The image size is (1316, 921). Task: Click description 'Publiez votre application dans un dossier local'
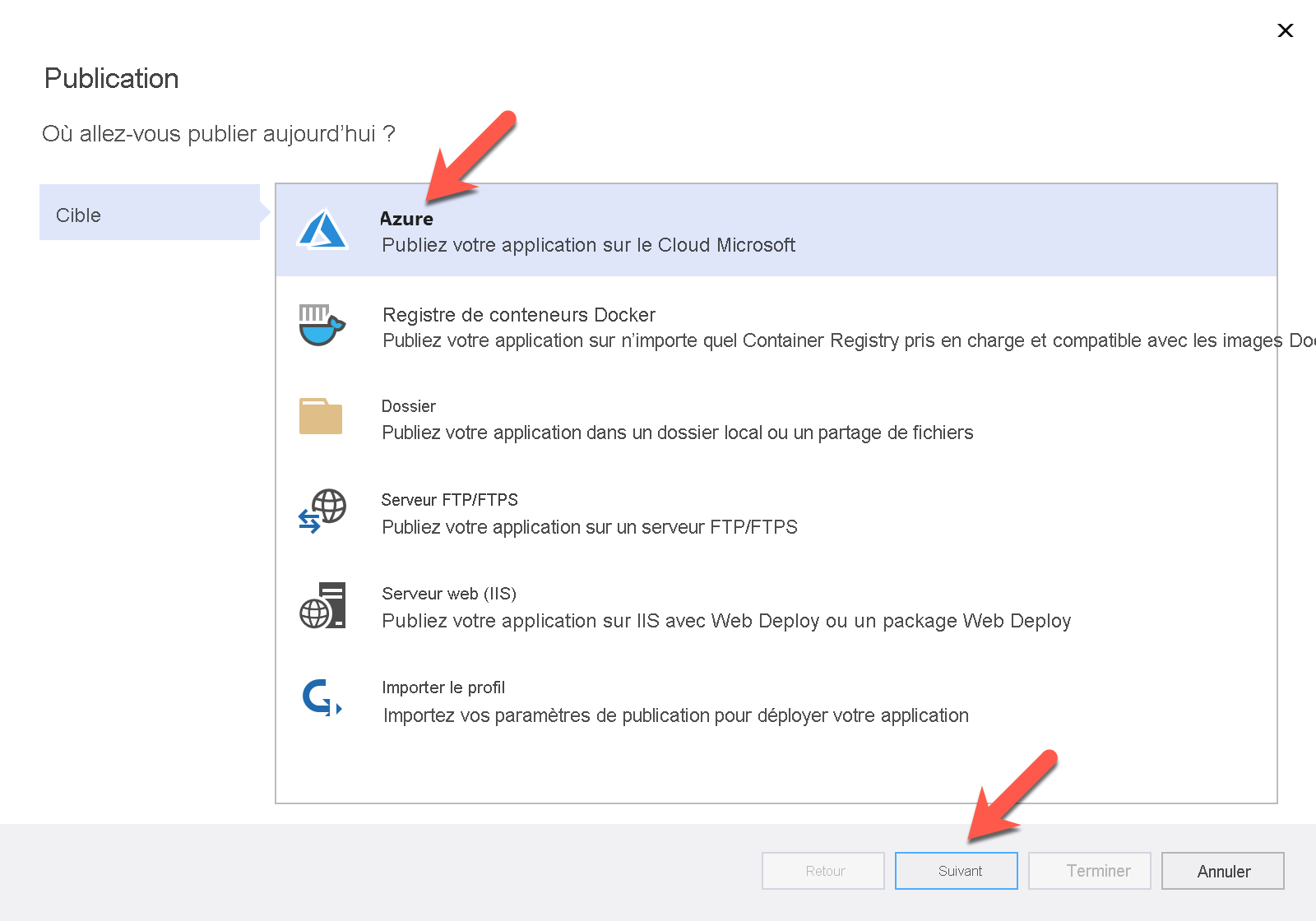678,433
